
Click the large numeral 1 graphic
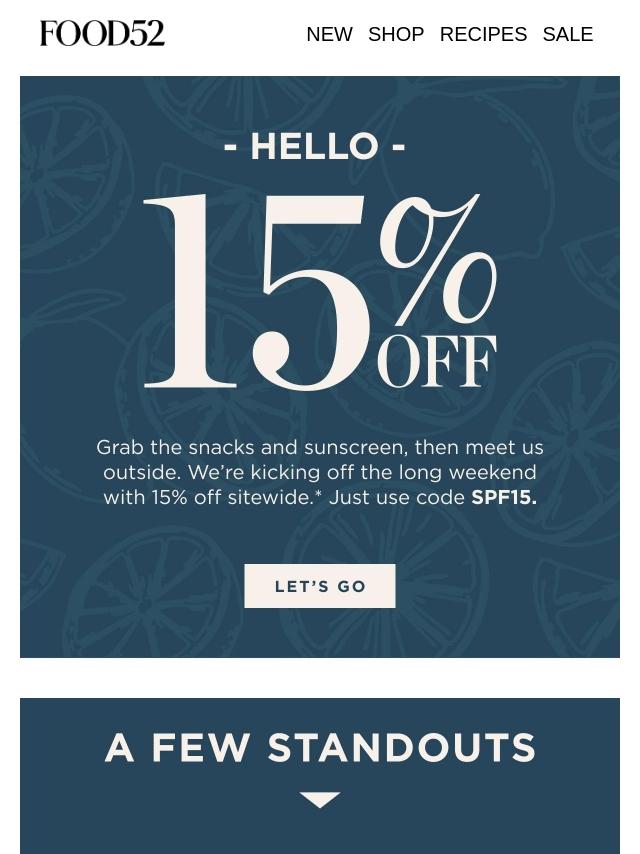coord(190,291)
